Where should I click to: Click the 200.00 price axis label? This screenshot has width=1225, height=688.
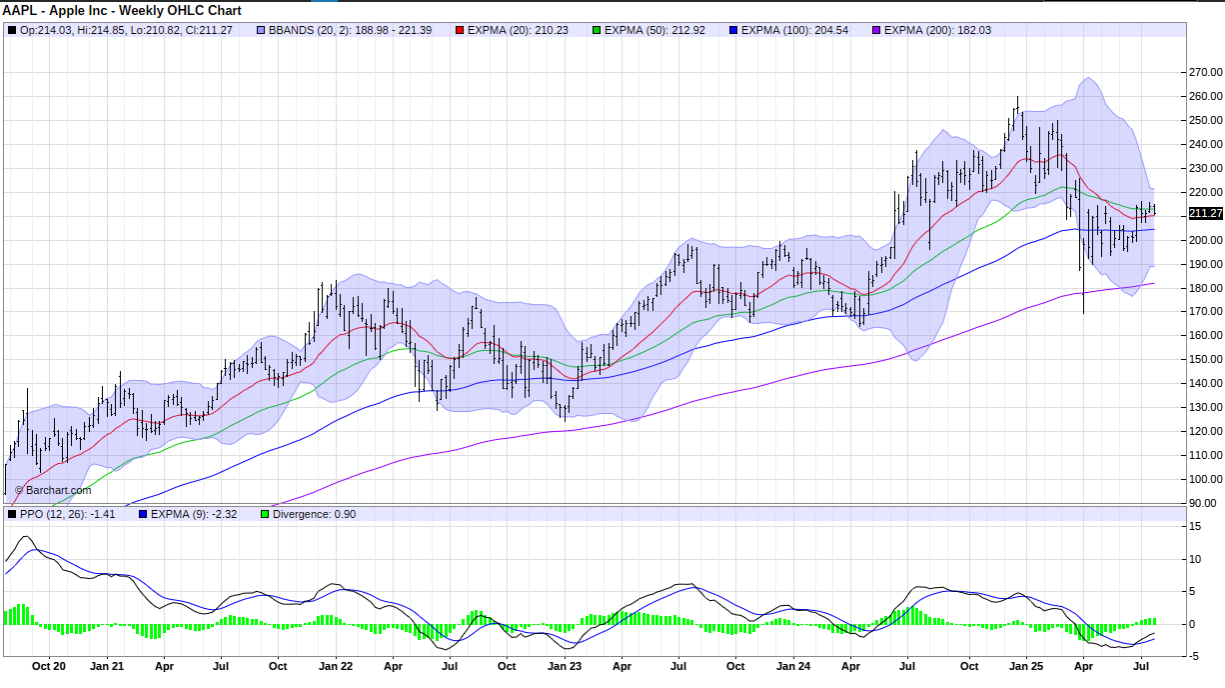(x=1207, y=240)
